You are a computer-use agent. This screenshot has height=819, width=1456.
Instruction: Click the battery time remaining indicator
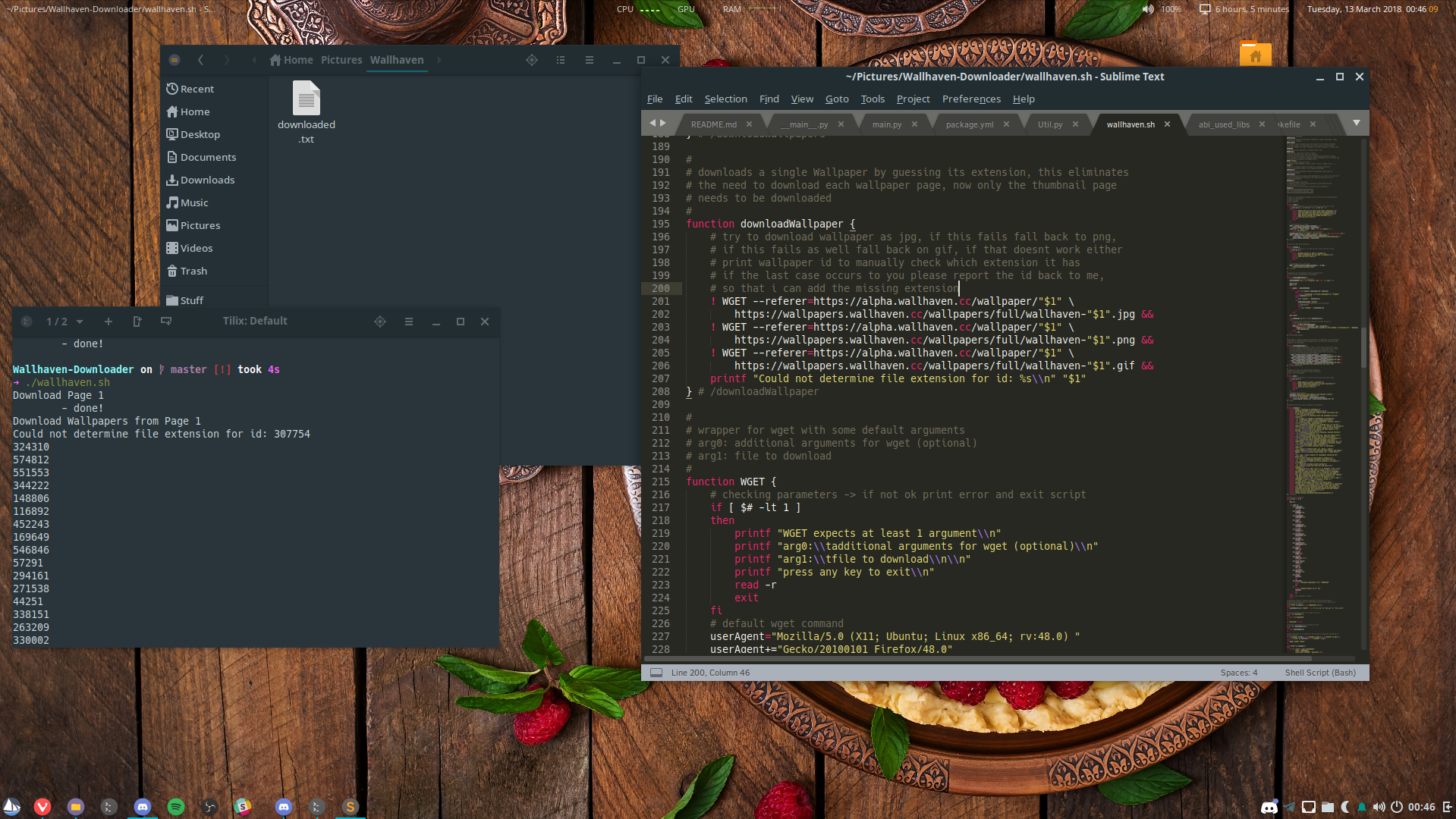1244,9
